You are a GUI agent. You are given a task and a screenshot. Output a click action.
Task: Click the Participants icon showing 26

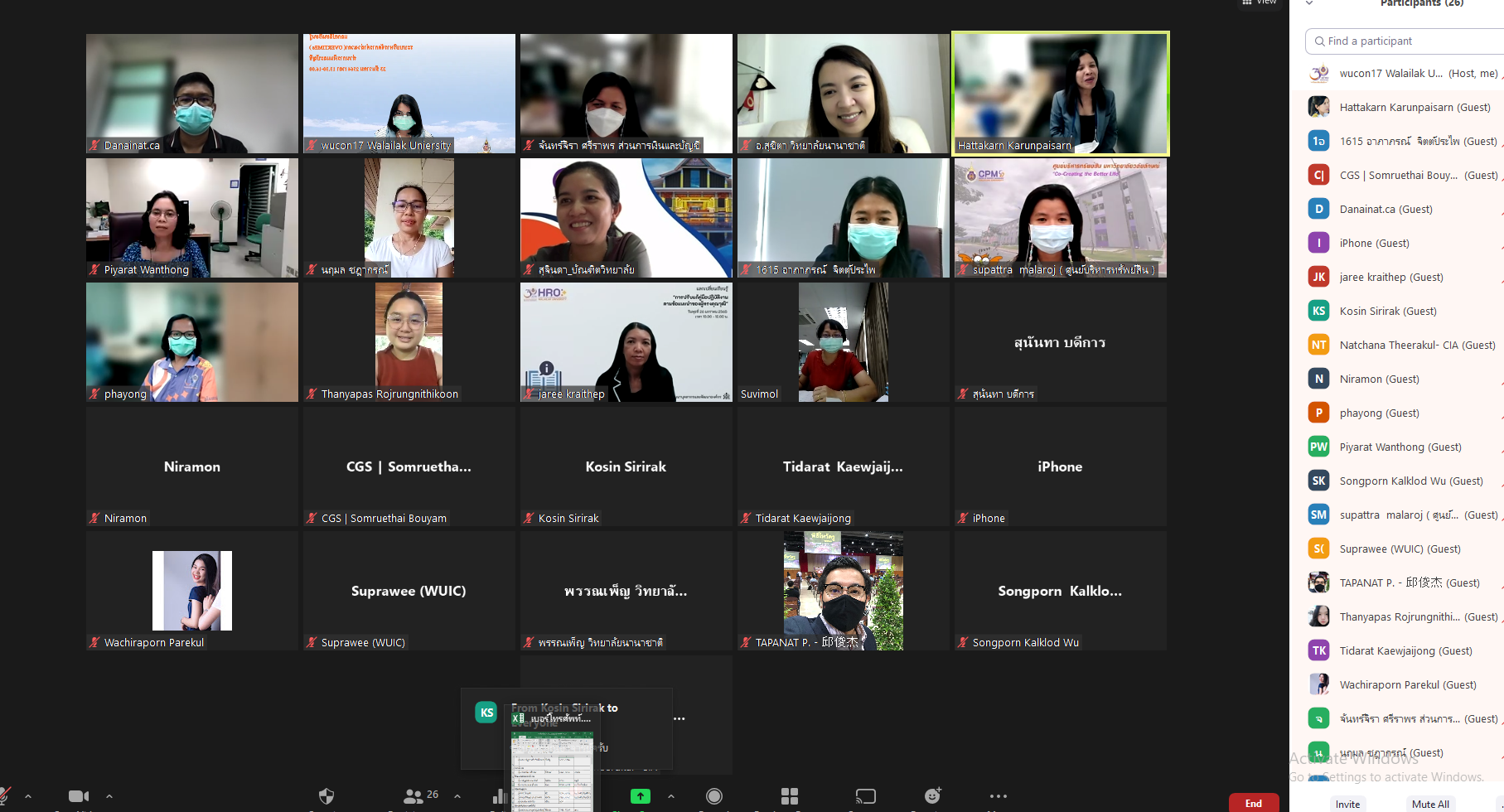[x=420, y=796]
